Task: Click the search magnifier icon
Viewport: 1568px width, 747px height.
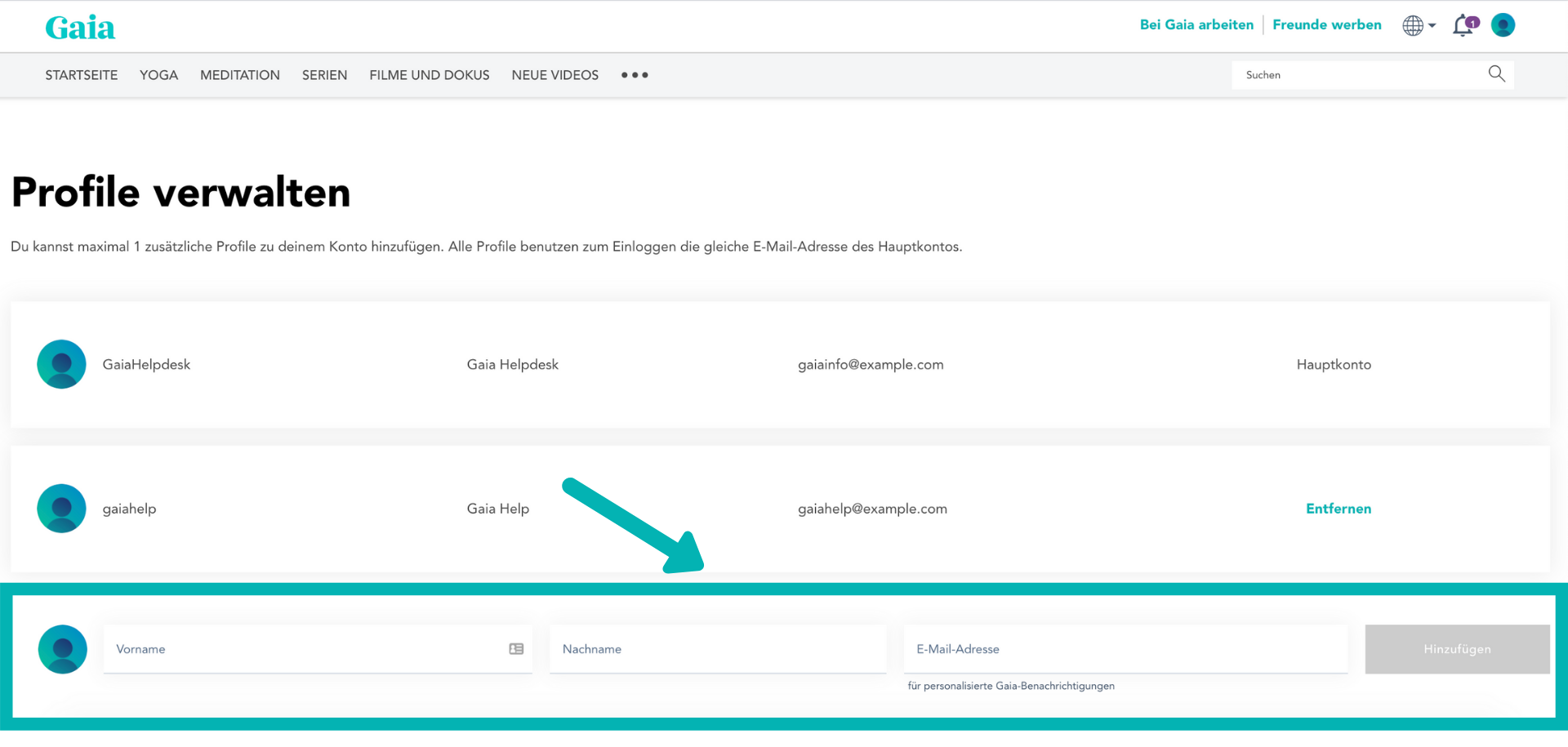Action: pos(1496,74)
